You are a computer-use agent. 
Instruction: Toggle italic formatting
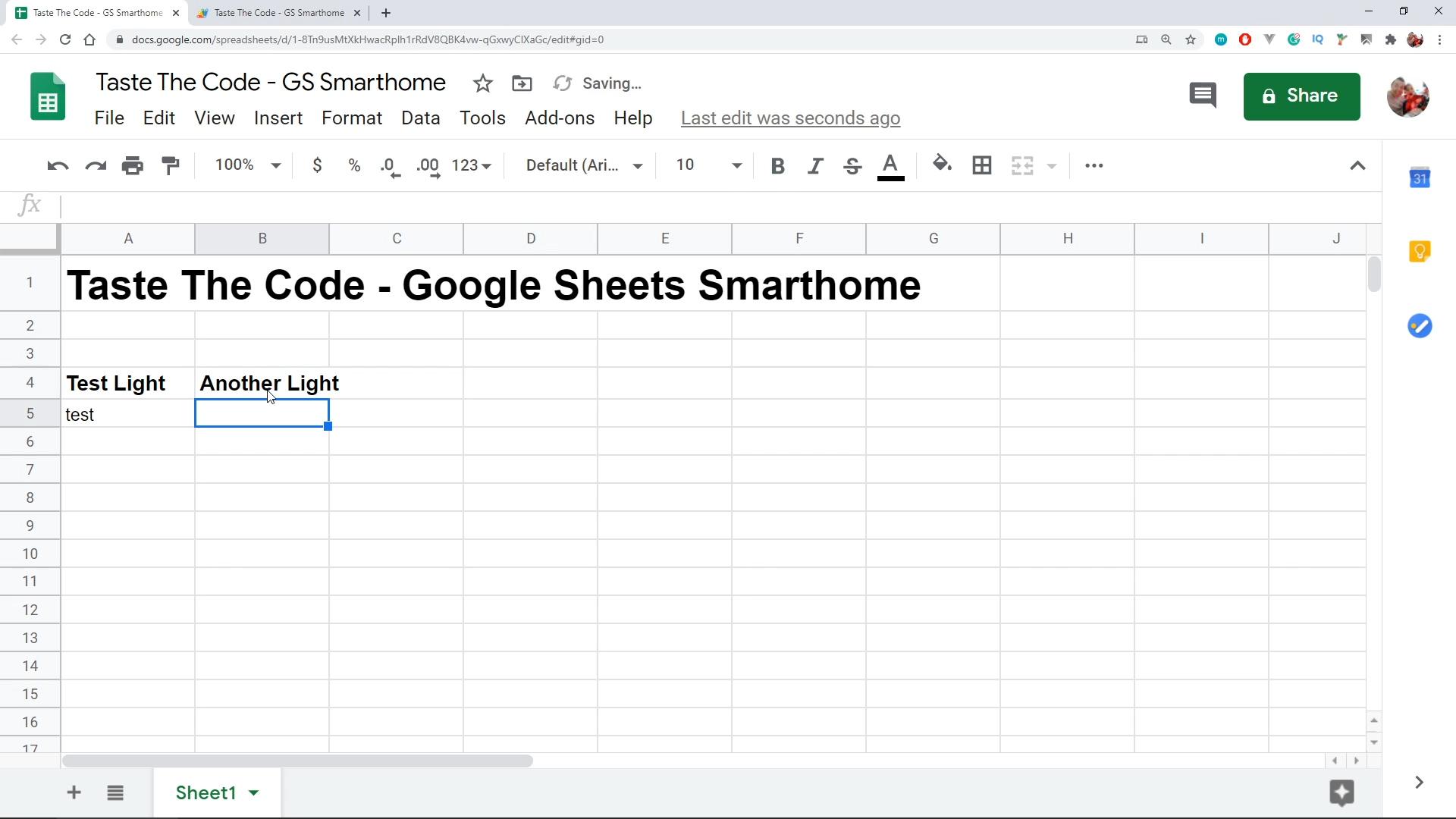tap(815, 165)
